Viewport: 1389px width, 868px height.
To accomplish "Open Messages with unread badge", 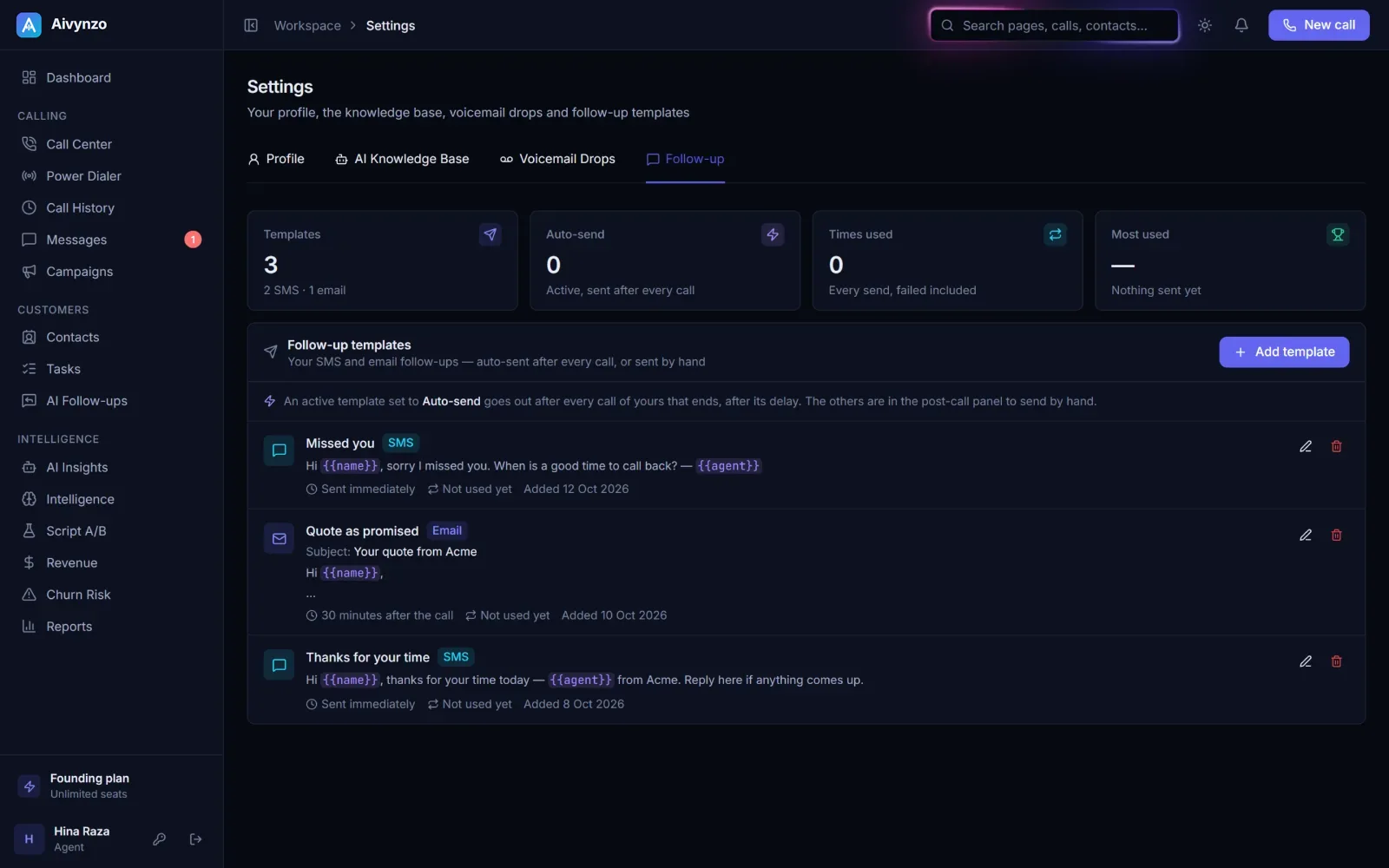I will pyautogui.click(x=111, y=240).
